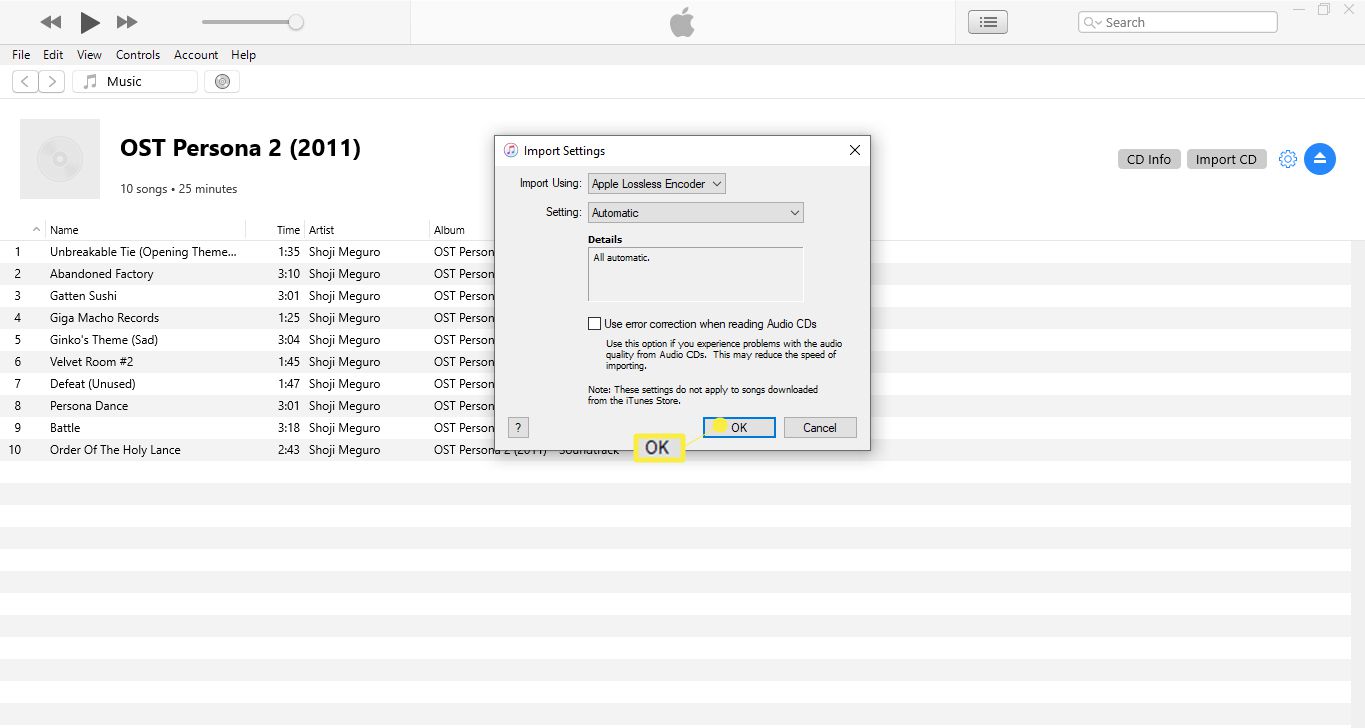Click the Details text box
Image resolution: width=1365 pixels, height=728 pixels.
(x=696, y=274)
